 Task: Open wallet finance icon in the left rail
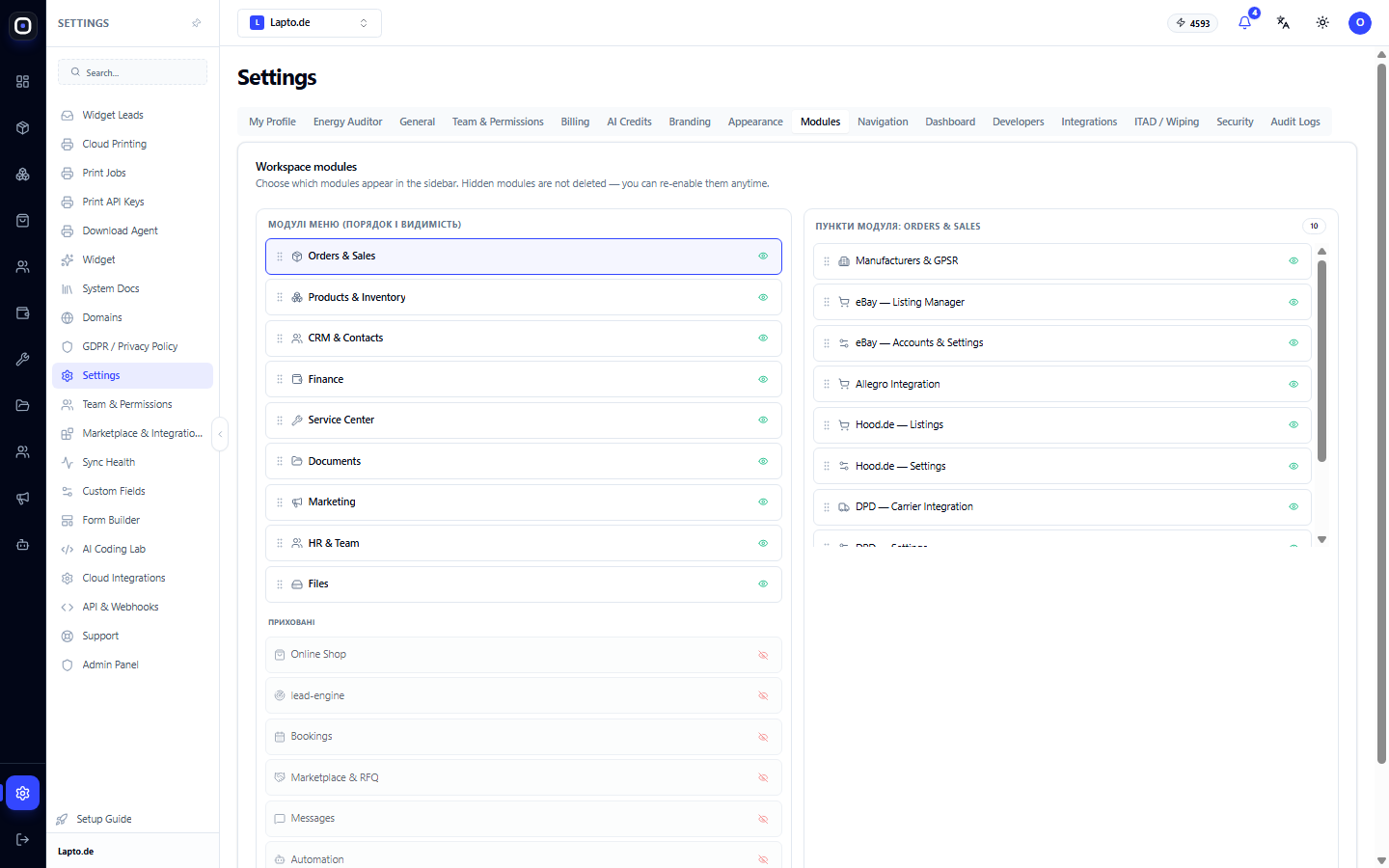(x=23, y=313)
